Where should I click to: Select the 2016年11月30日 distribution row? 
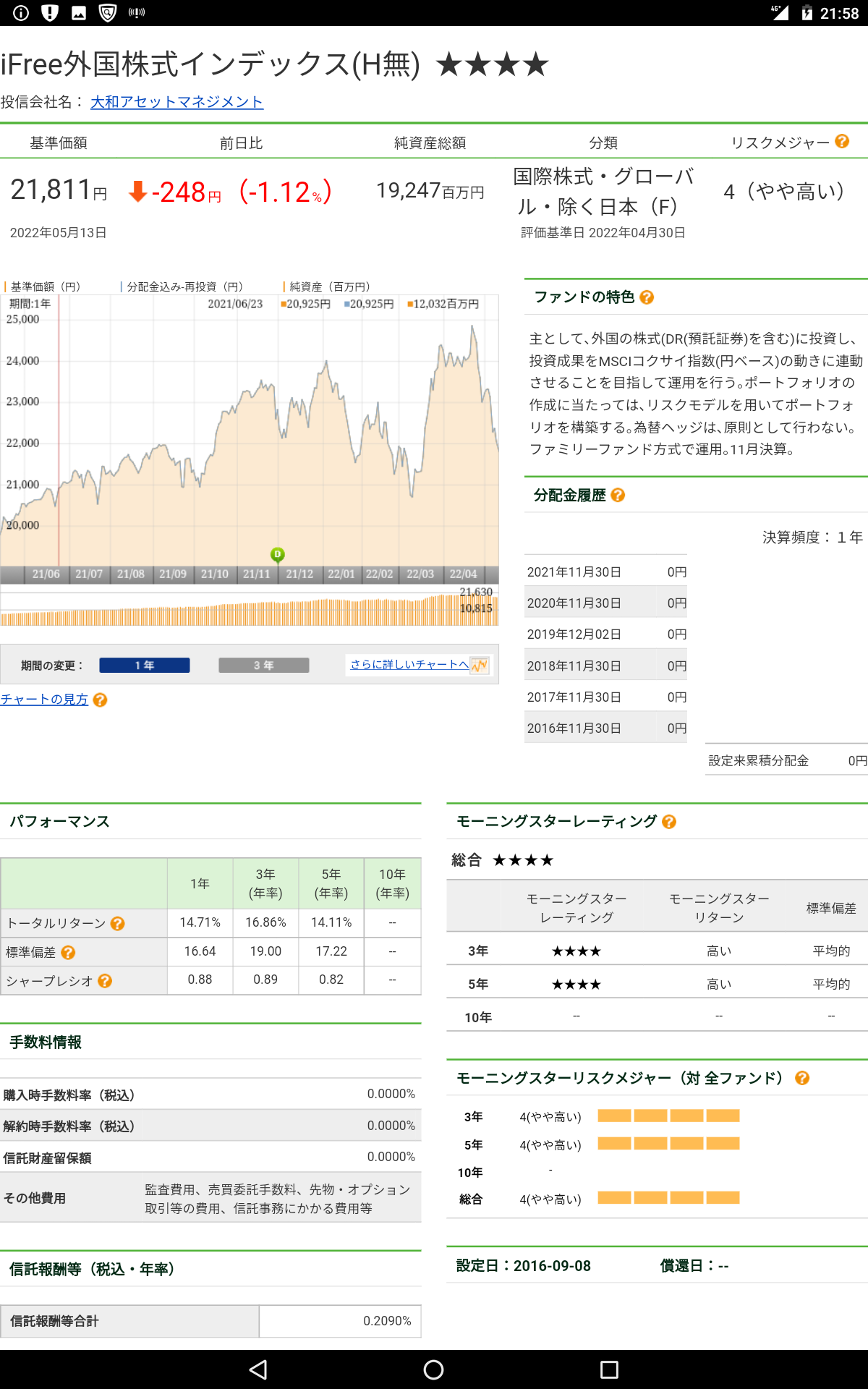click(605, 729)
